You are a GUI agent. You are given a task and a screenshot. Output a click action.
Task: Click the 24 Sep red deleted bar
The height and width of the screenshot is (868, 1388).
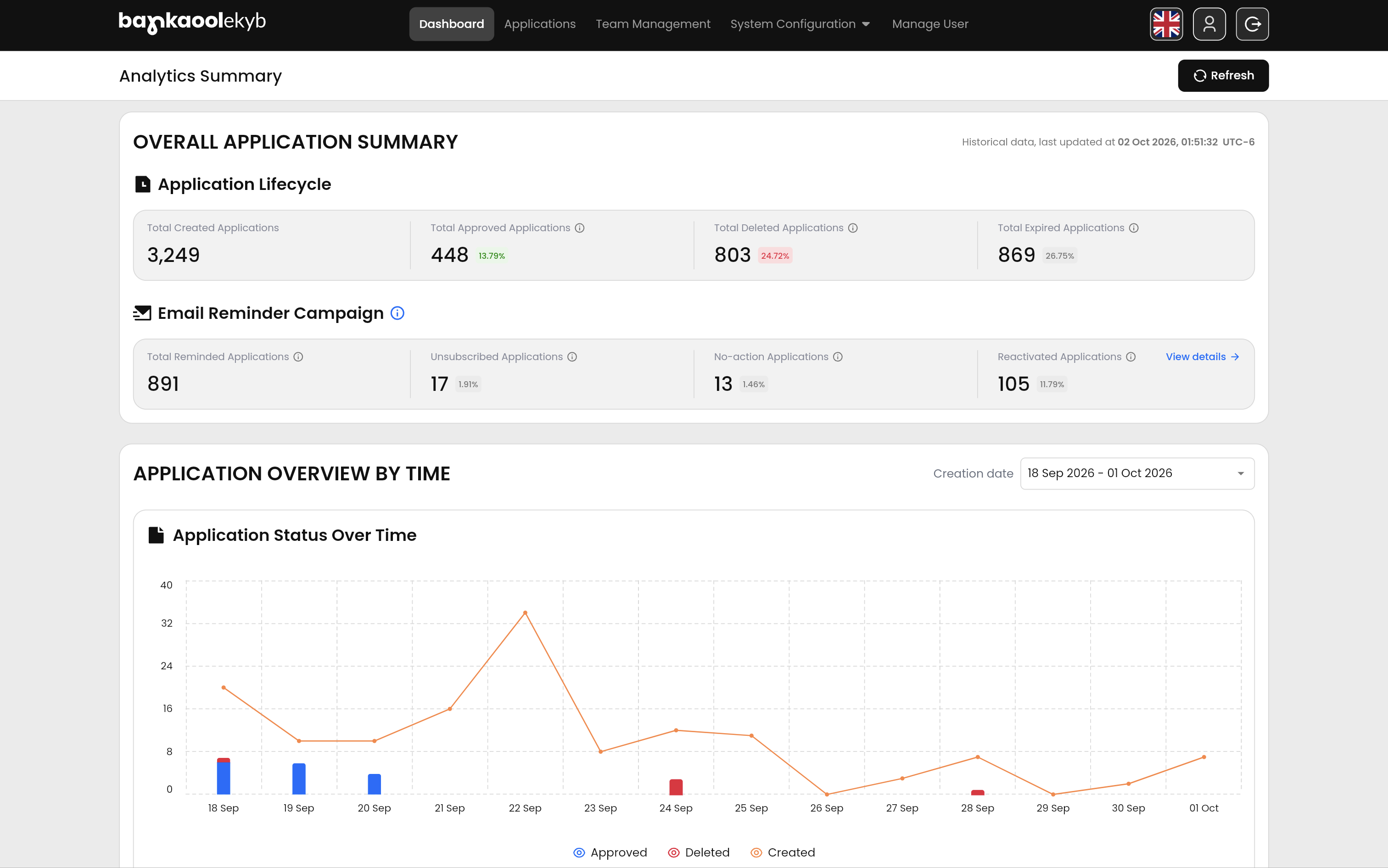(x=676, y=787)
